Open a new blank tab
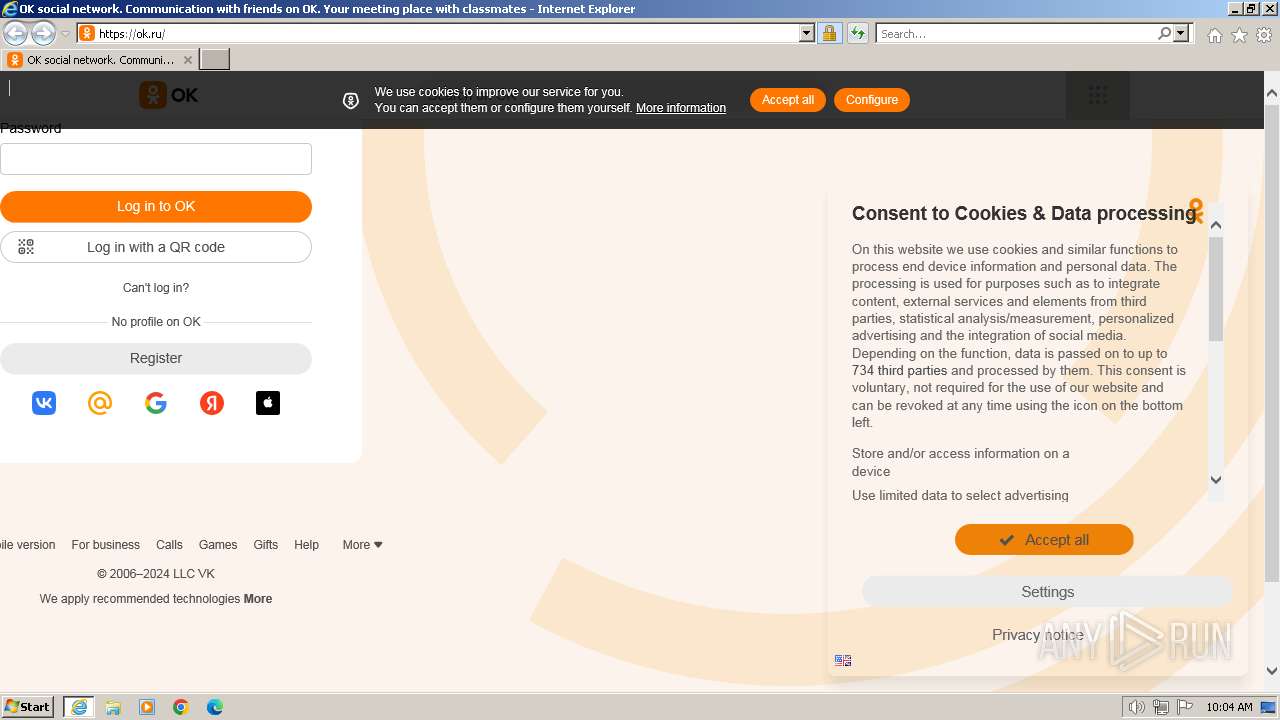The height and width of the screenshot is (720, 1280). [215, 60]
